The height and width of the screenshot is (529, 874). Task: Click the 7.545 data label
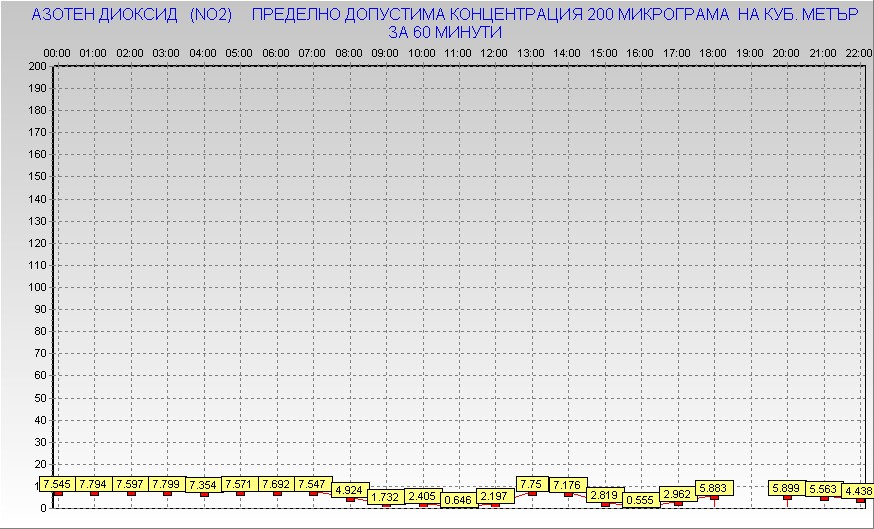[58, 484]
